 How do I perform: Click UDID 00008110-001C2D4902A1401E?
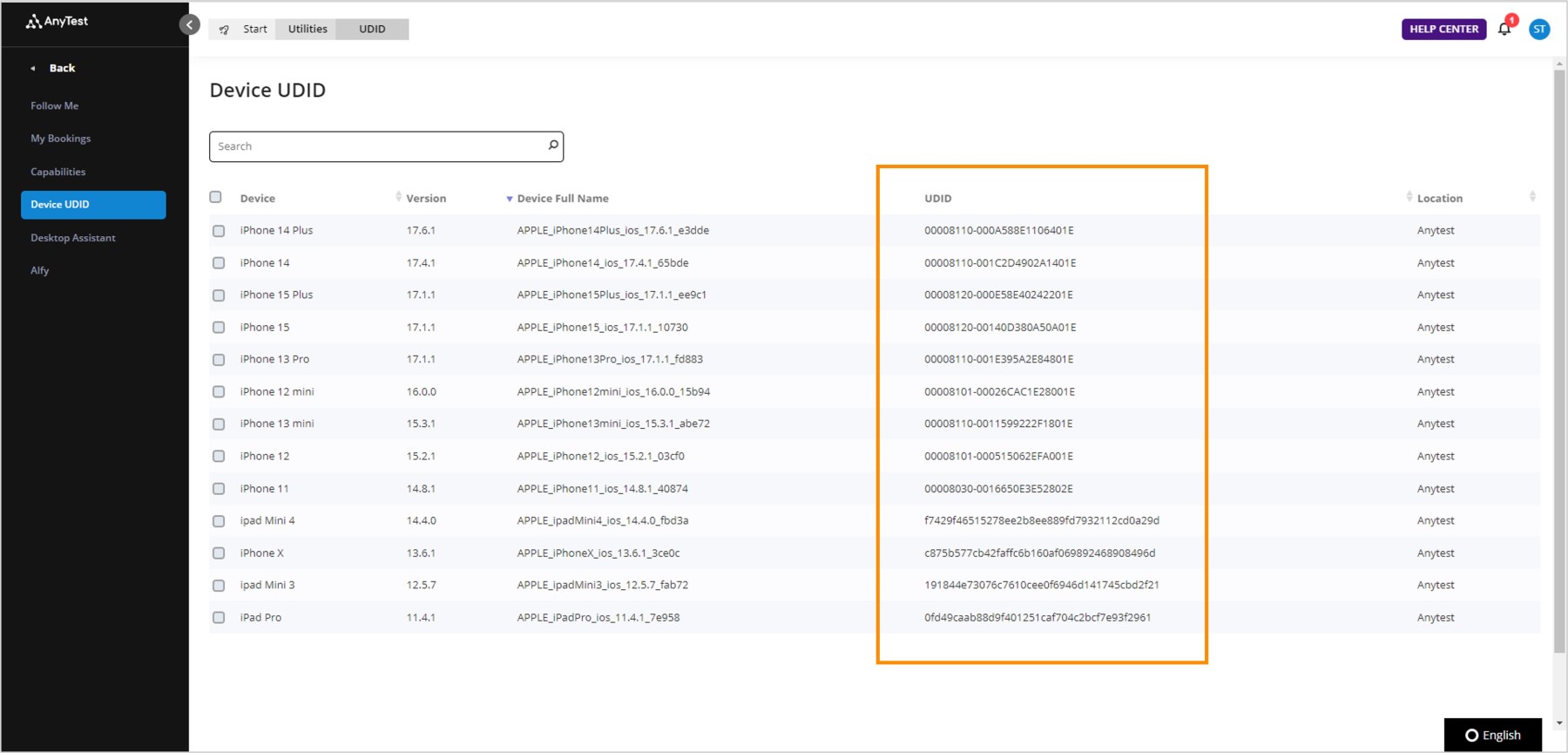click(x=1000, y=263)
